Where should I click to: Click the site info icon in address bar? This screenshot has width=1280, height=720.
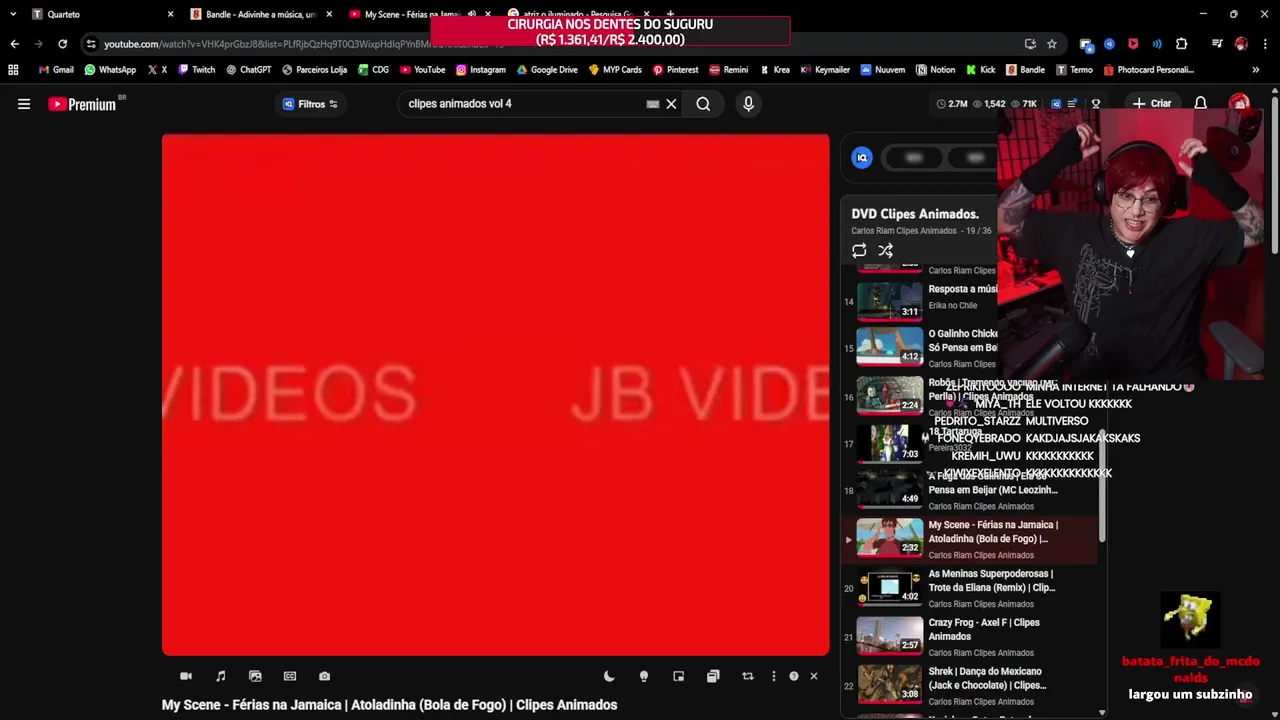(91, 44)
